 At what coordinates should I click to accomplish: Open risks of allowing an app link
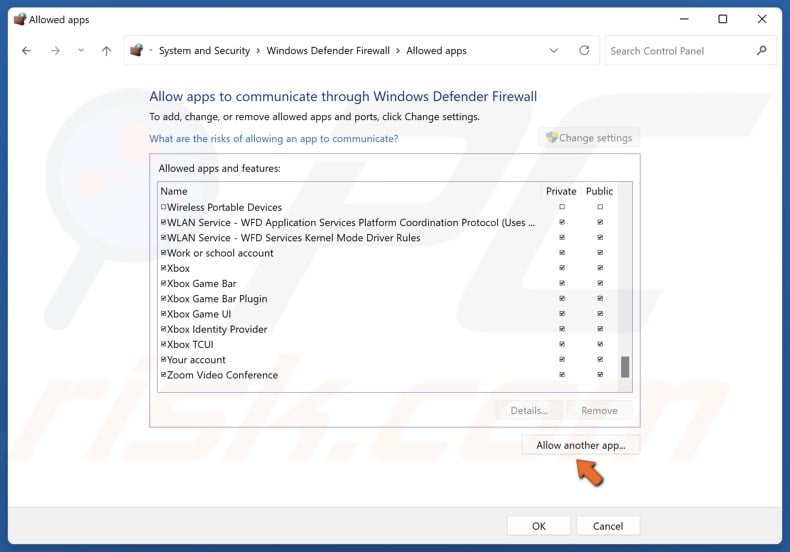[274, 139]
